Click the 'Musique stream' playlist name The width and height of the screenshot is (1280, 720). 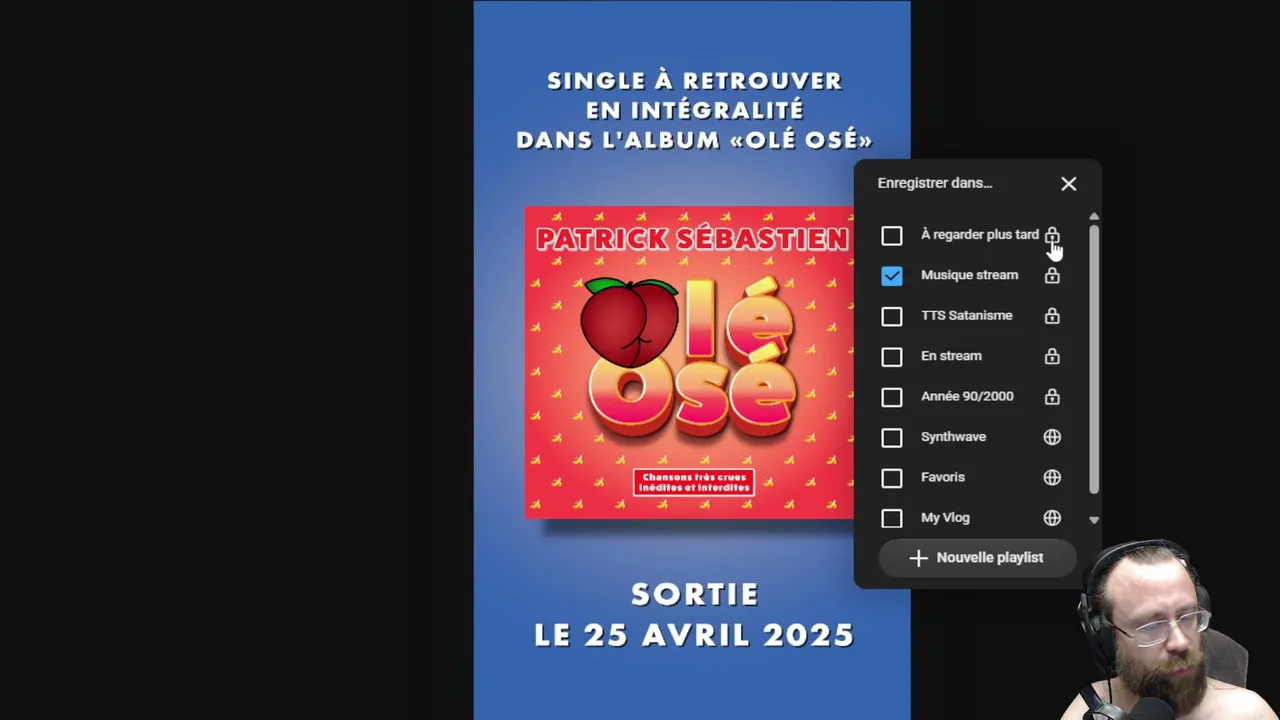[969, 275]
